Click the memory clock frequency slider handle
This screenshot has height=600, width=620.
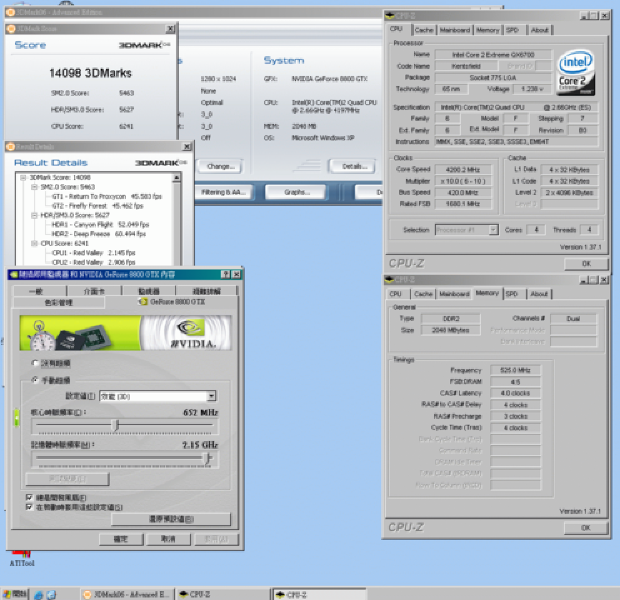[207, 458]
